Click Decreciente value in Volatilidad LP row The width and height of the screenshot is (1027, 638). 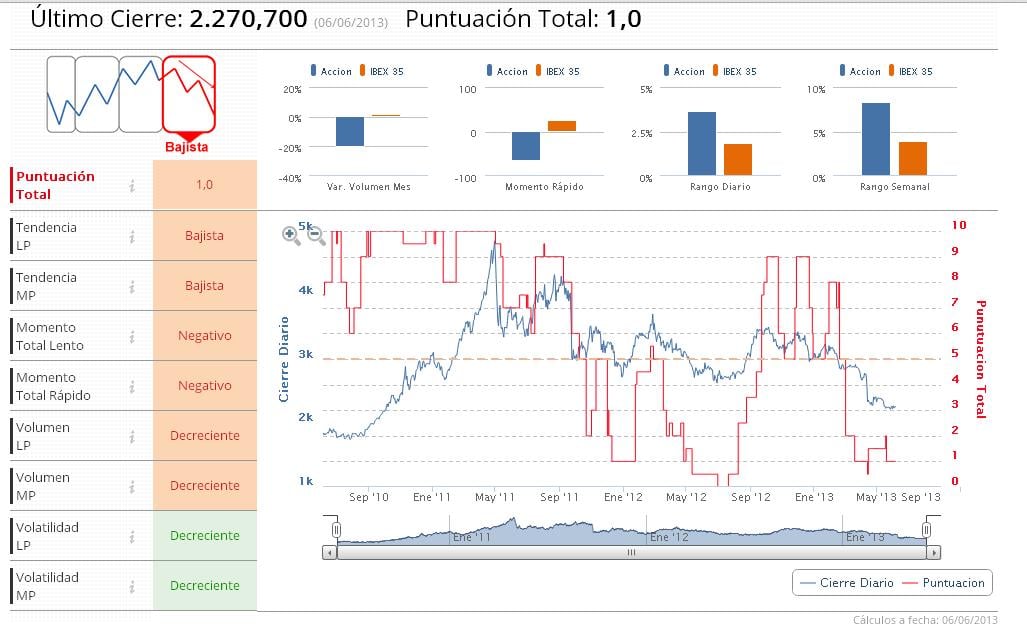(x=205, y=536)
